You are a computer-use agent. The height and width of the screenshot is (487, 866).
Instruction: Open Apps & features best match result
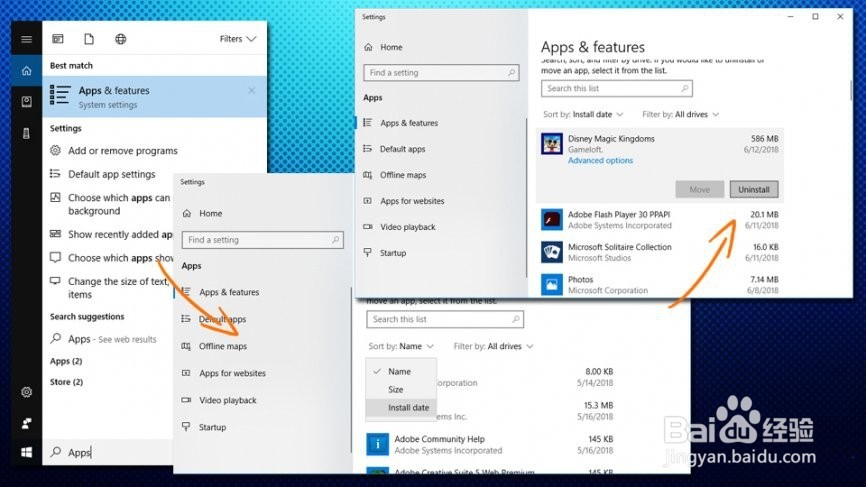click(155, 96)
